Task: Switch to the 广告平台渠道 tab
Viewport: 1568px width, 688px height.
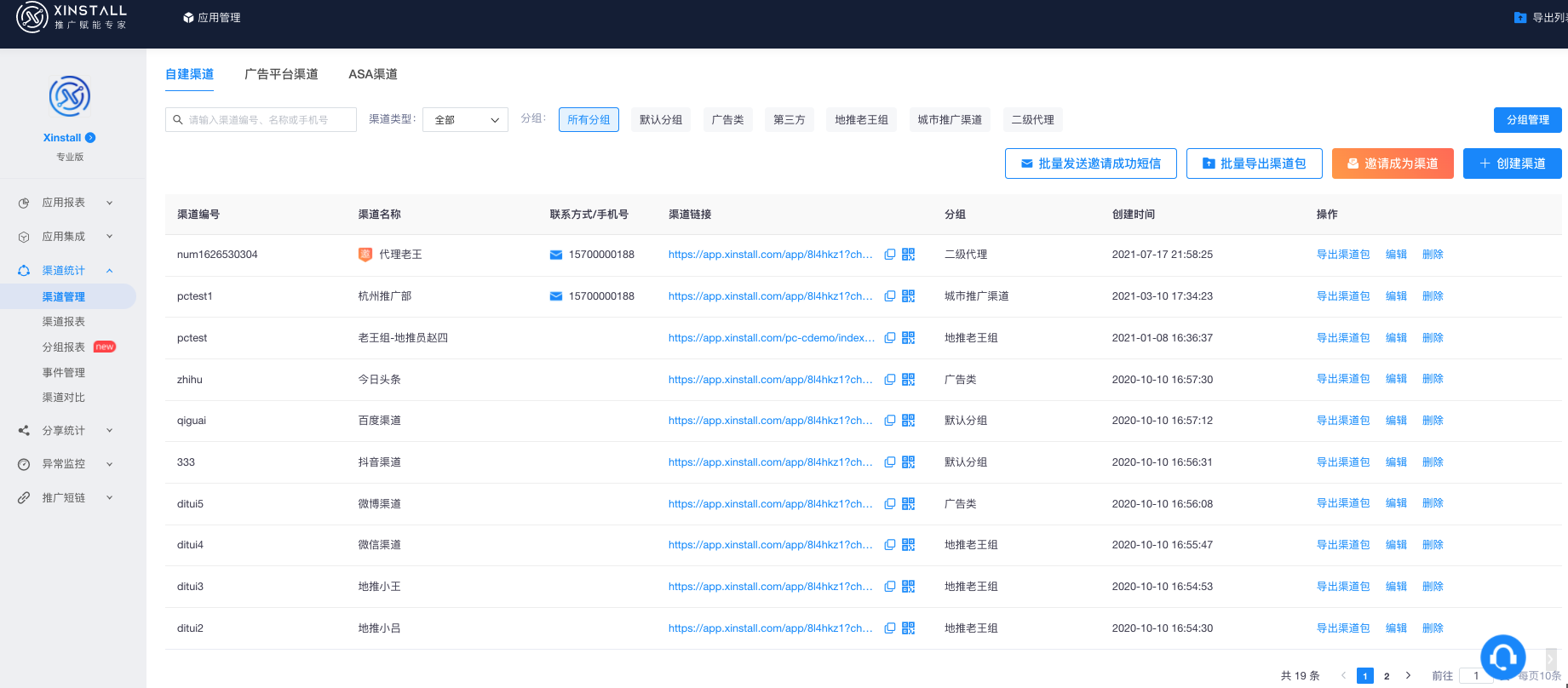Action: 281,74
